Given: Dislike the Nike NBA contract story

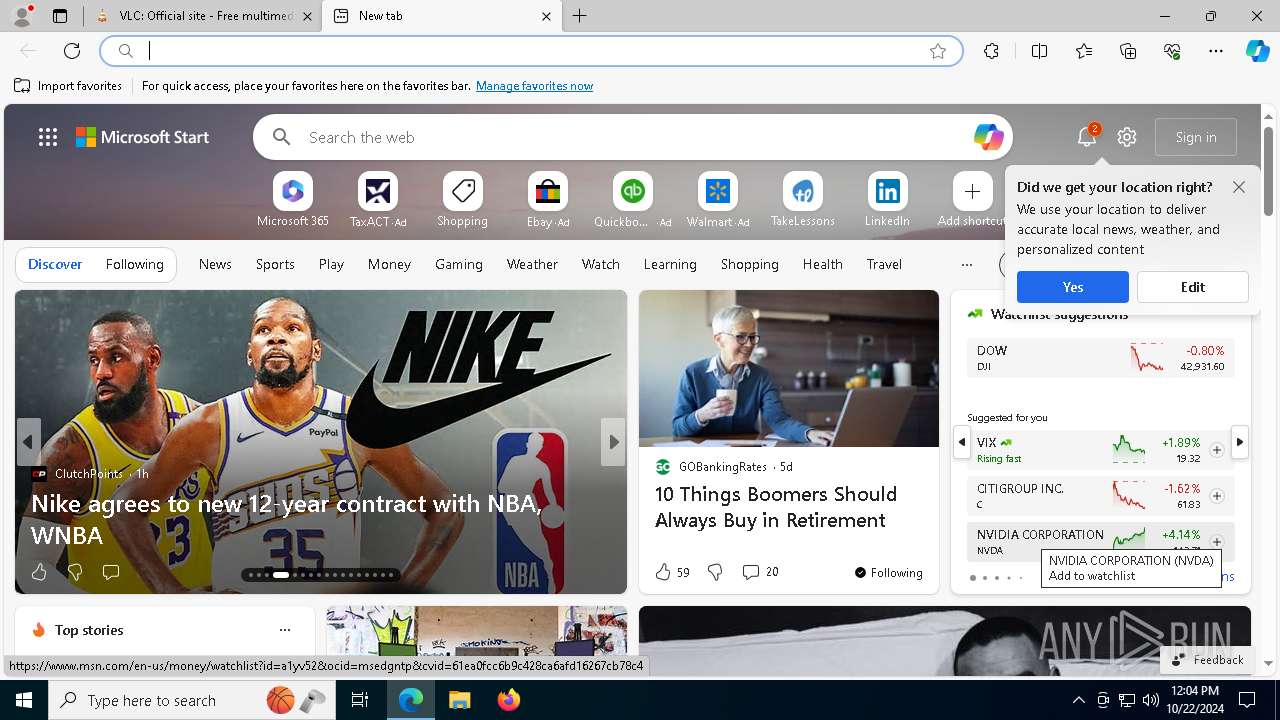Looking at the screenshot, I should [75, 572].
